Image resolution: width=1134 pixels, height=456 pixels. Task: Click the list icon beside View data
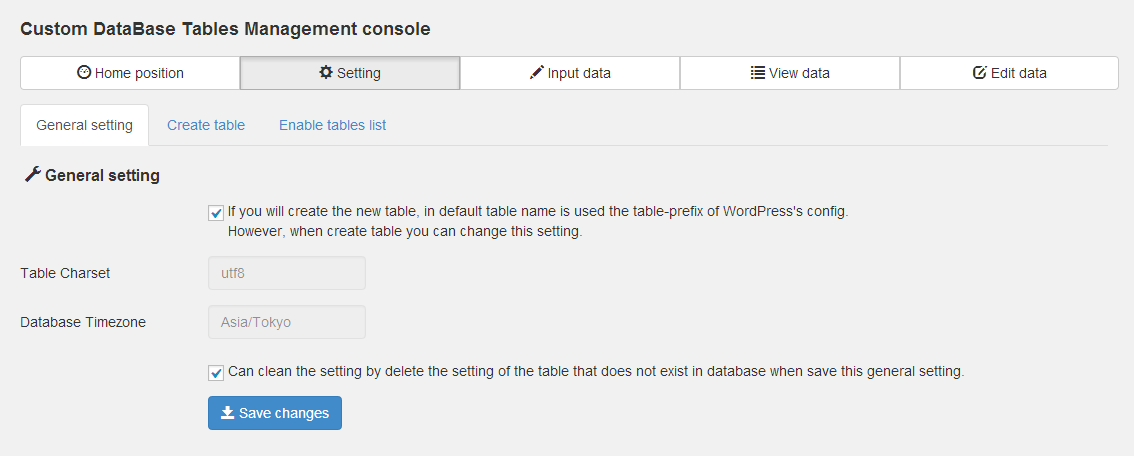coord(758,73)
